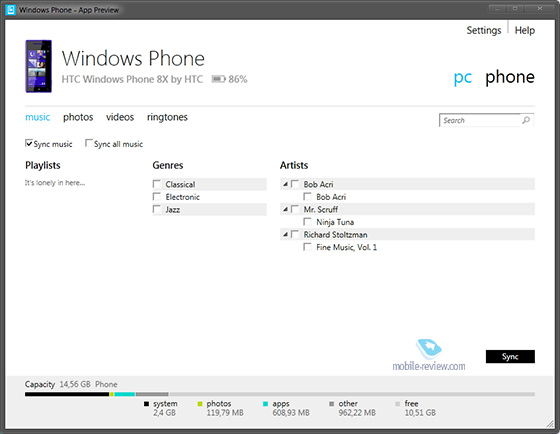Open the Help link

(525, 30)
